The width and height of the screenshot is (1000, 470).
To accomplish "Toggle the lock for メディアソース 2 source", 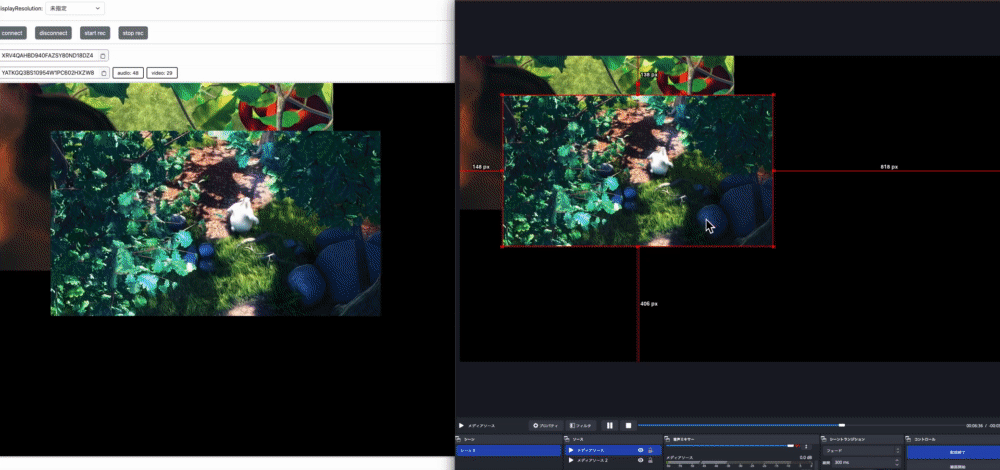I will click(x=651, y=460).
